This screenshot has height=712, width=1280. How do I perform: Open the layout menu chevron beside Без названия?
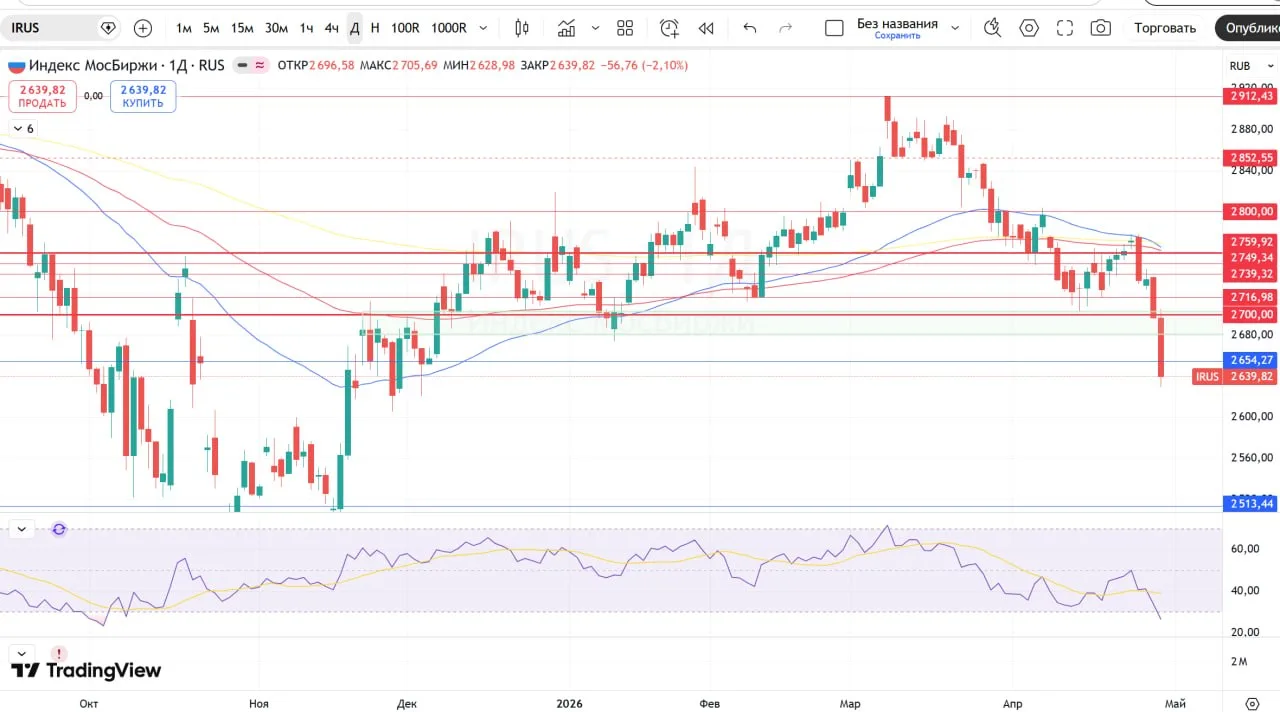(x=955, y=28)
